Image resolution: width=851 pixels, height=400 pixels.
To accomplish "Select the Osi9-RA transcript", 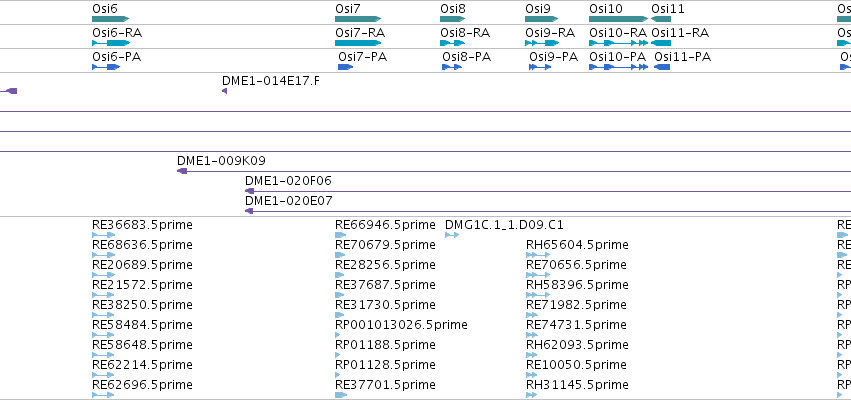I will [x=542, y=43].
